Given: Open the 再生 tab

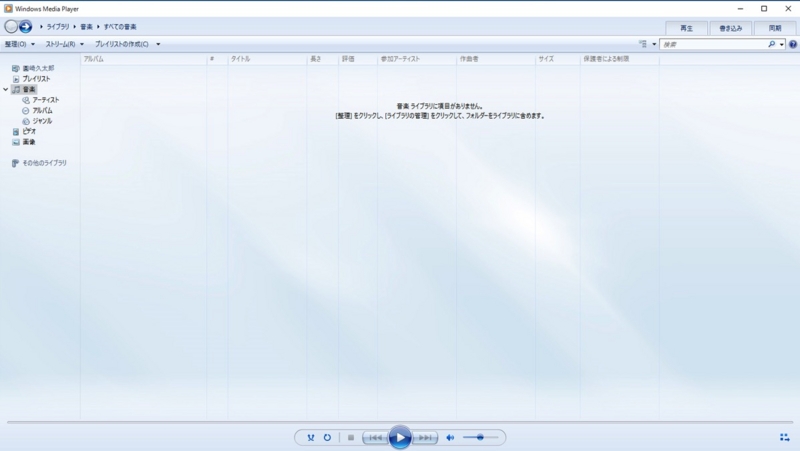Looking at the screenshot, I should point(687,28).
